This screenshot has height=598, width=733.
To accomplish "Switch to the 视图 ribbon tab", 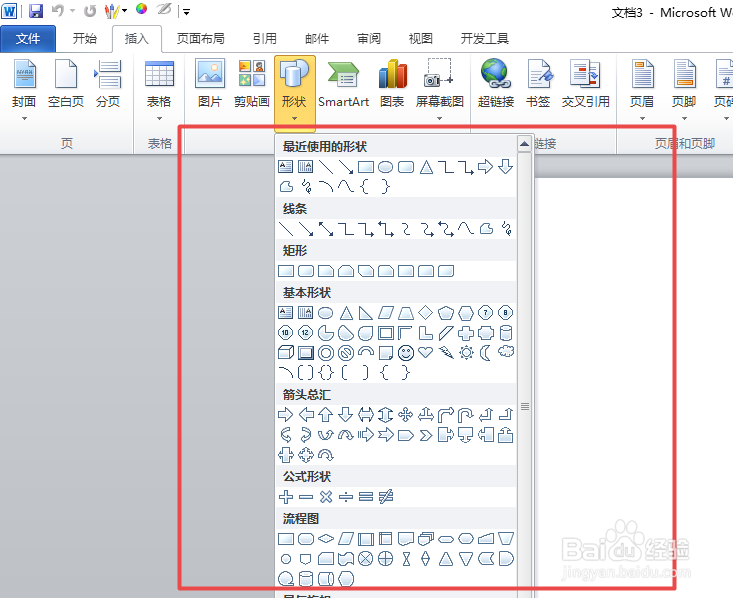I will click(421, 39).
